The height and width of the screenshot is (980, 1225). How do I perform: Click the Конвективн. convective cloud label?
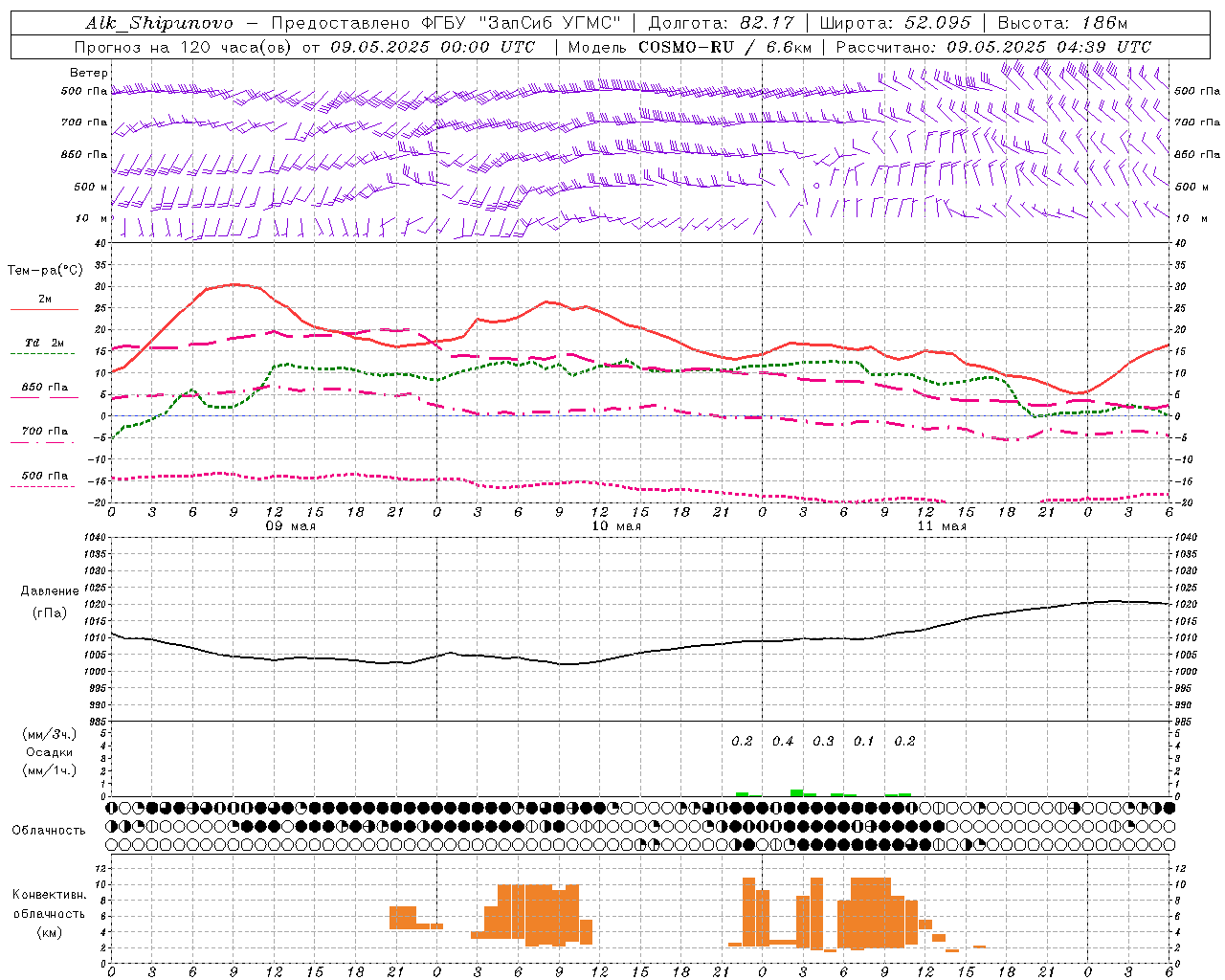50,895
